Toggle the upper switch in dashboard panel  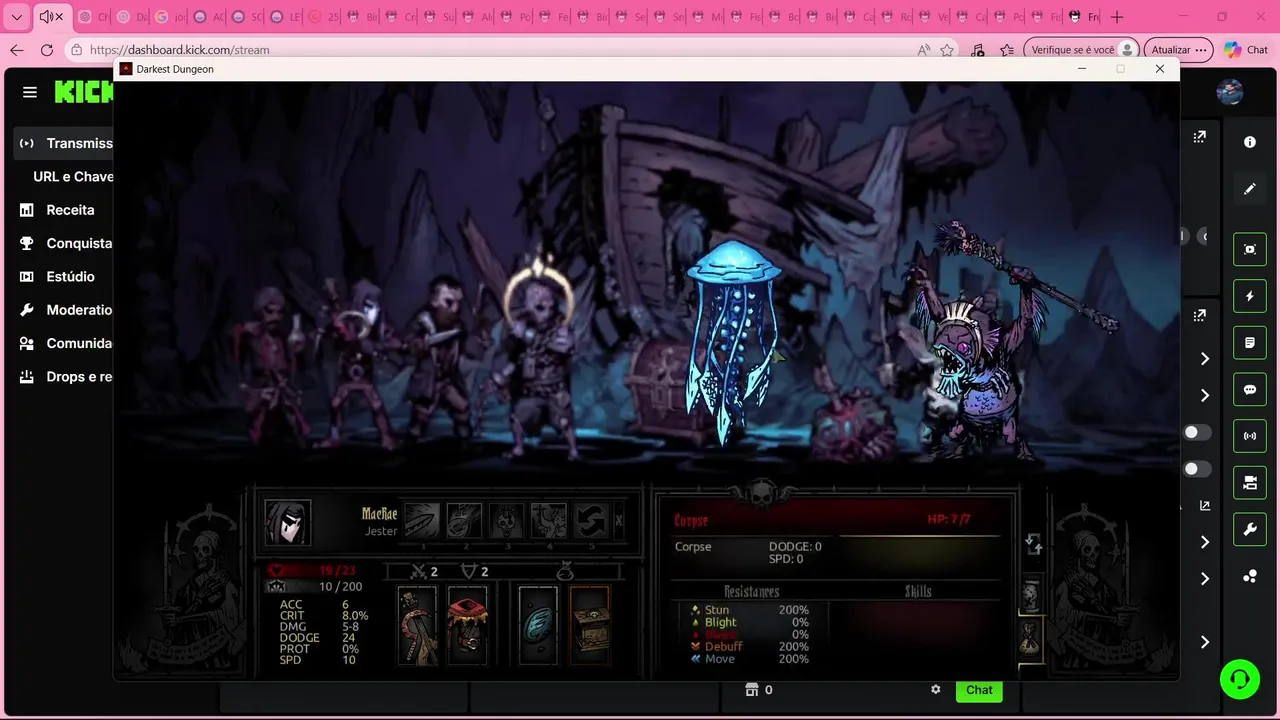coord(1197,432)
